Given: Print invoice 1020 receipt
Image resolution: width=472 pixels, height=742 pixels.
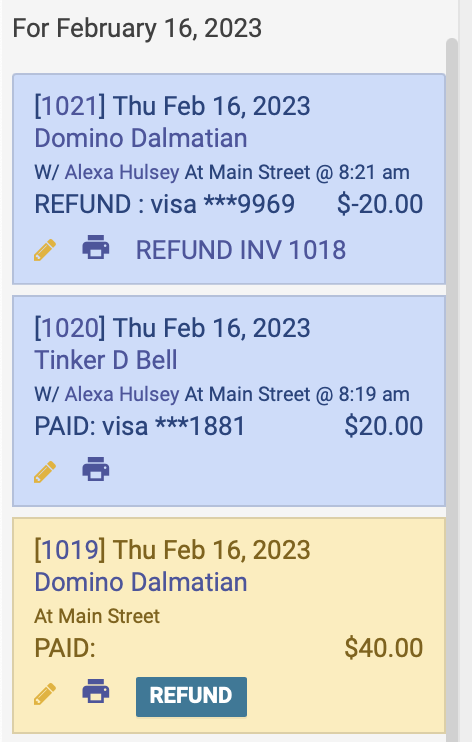Looking at the screenshot, I should click(96, 469).
